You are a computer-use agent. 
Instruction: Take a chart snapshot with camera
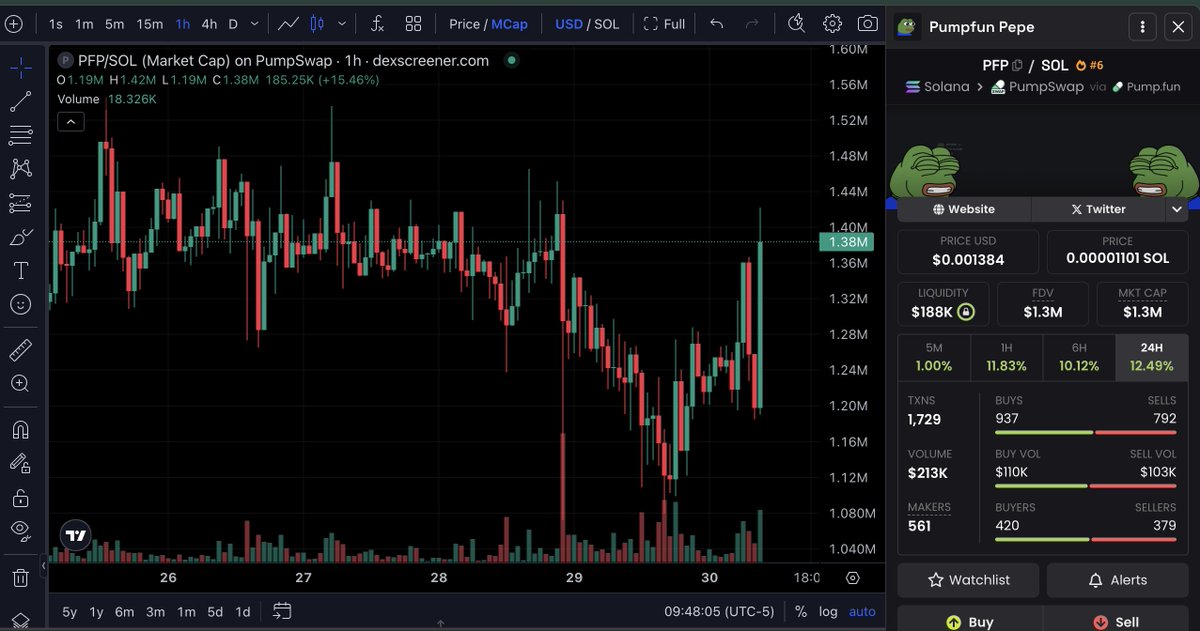(x=868, y=23)
